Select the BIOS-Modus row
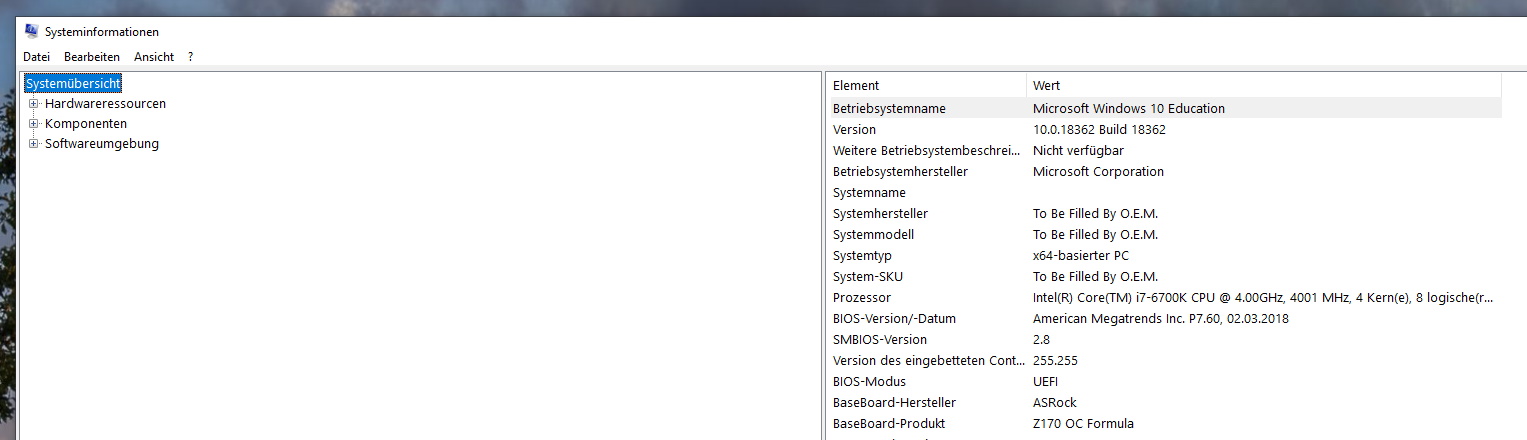Viewport: 1527px width, 440px height. pyautogui.click(x=1165, y=381)
